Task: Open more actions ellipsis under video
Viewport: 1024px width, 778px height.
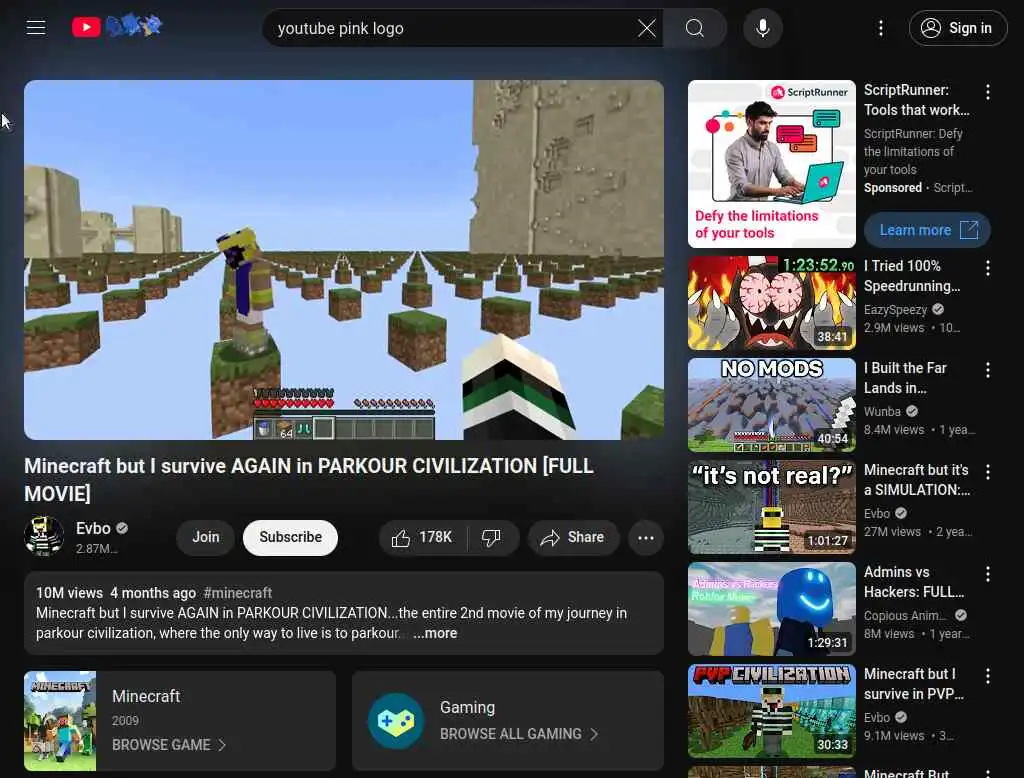Action: [x=646, y=538]
